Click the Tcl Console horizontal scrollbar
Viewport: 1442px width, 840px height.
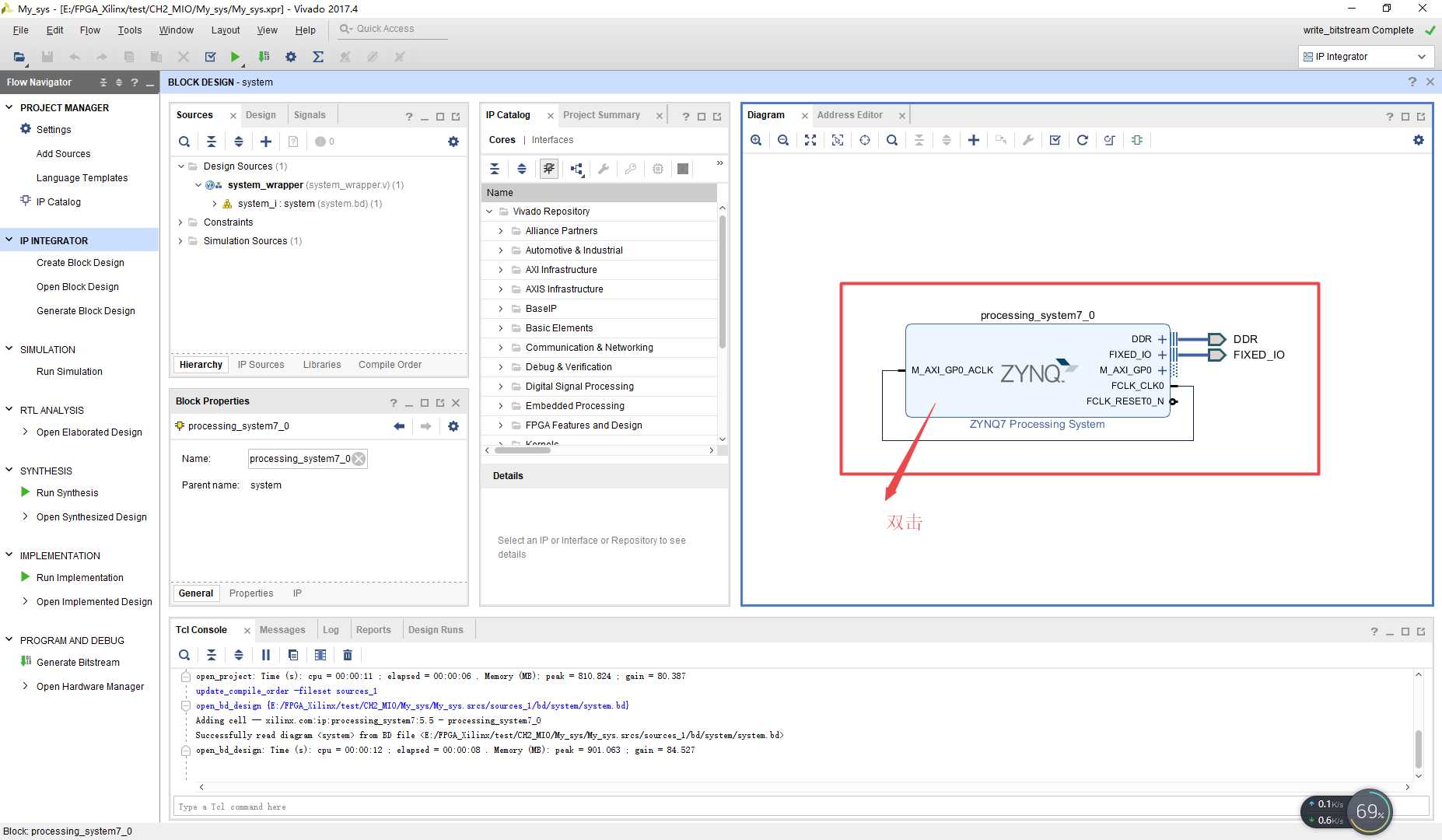point(804,787)
